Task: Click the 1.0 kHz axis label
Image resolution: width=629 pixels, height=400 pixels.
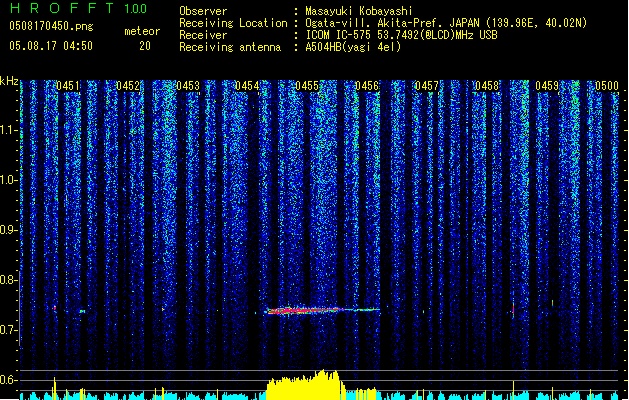Action: (x=8, y=180)
